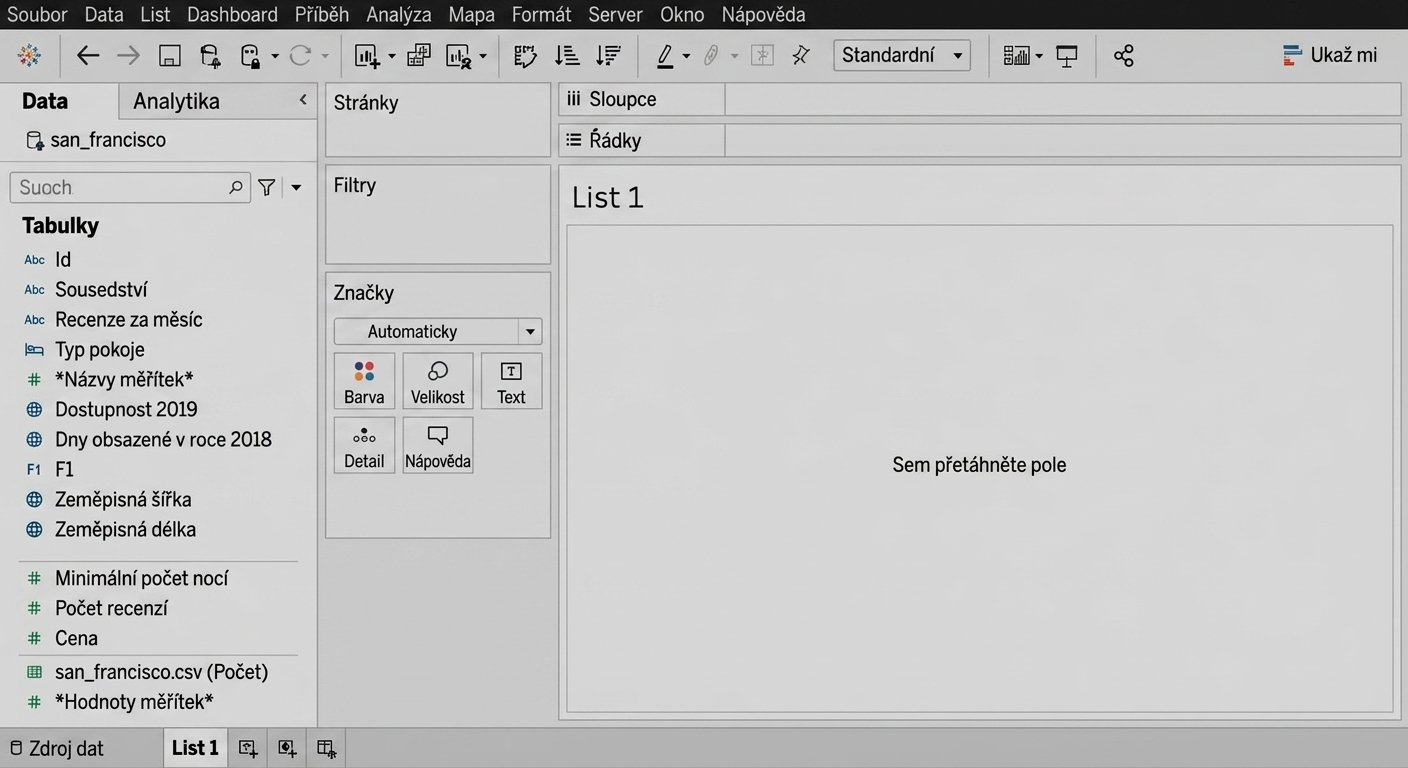Duplicate sheet using the toolbar icon

pyautogui.click(x=418, y=56)
